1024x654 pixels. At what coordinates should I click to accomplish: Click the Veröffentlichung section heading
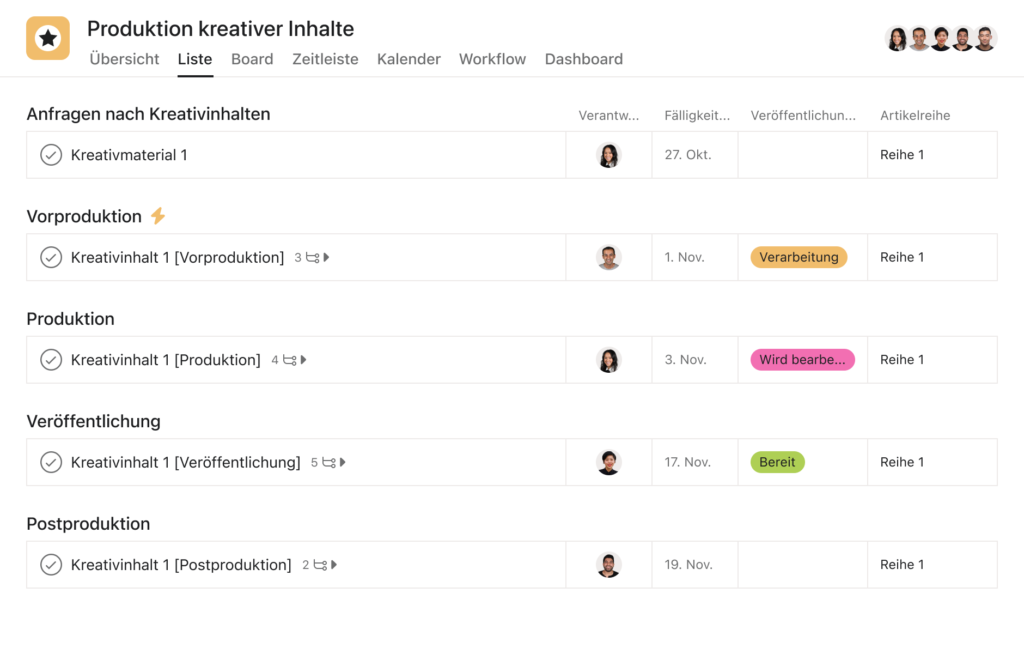point(93,421)
